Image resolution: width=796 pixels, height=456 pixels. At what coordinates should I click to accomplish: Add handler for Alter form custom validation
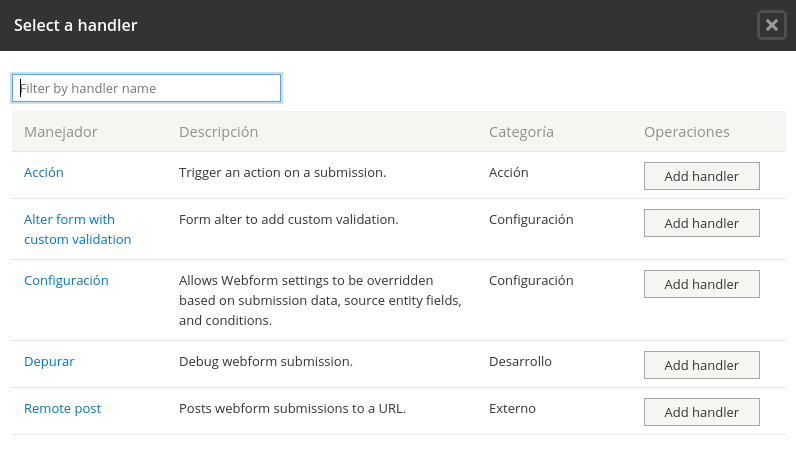702,223
